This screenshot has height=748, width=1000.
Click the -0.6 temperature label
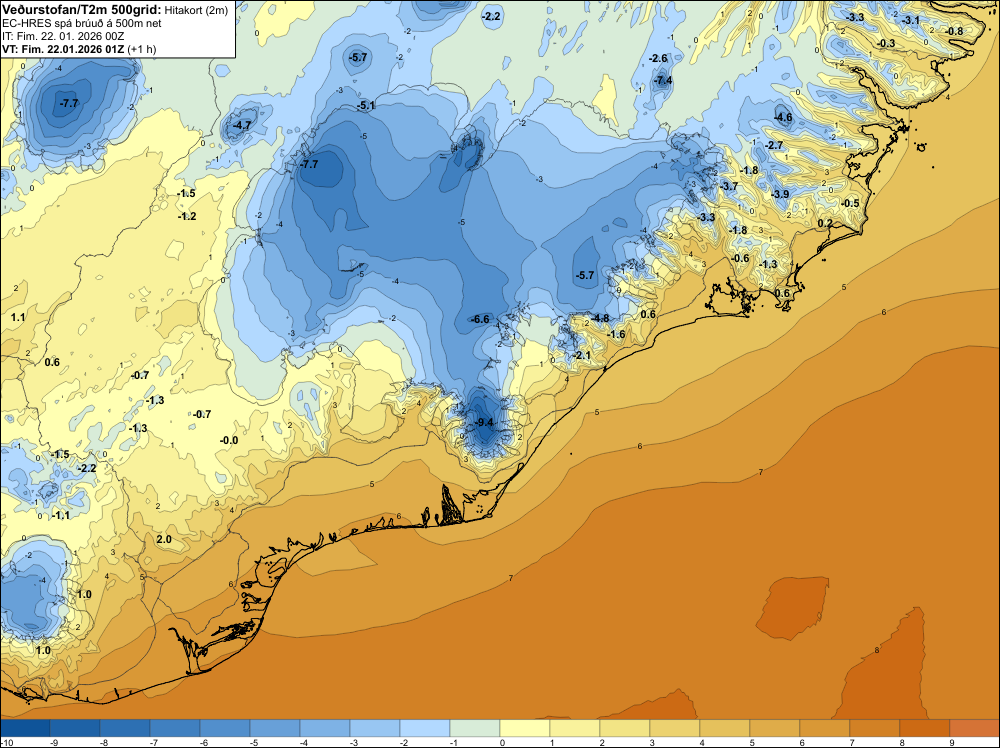pyautogui.click(x=740, y=258)
